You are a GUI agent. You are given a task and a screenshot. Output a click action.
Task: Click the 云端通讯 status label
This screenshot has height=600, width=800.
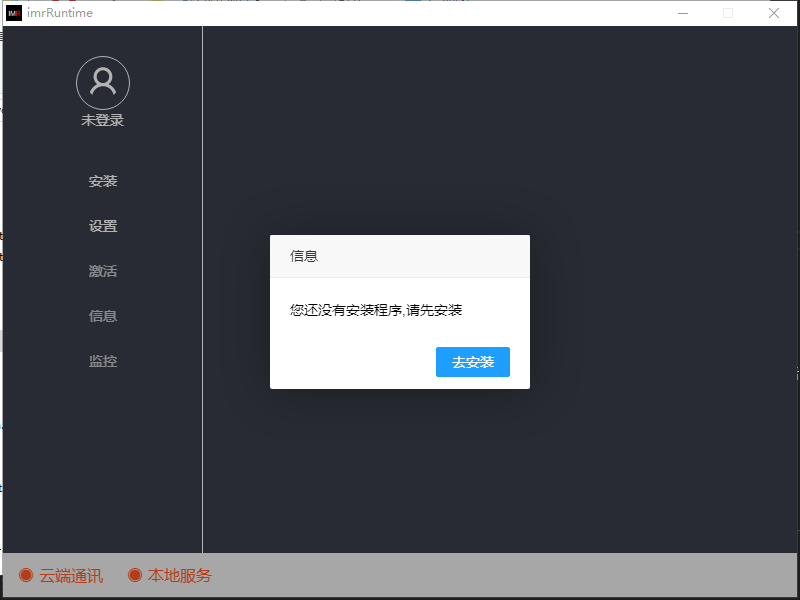[71, 576]
